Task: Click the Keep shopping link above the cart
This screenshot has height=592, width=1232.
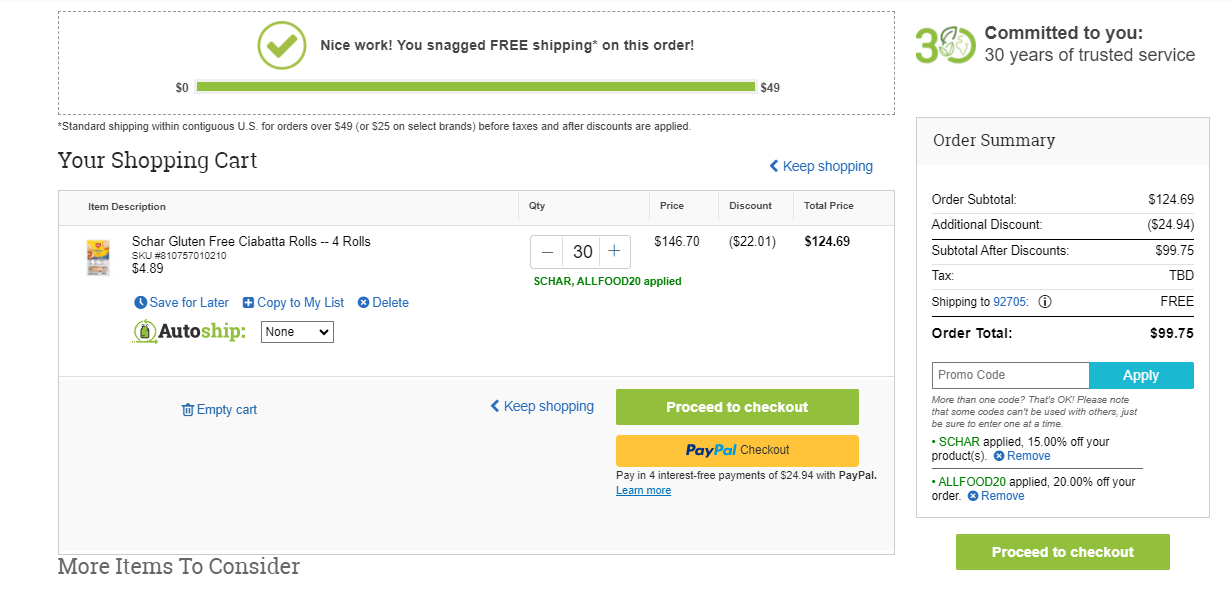Action: pyautogui.click(x=821, y=166)
